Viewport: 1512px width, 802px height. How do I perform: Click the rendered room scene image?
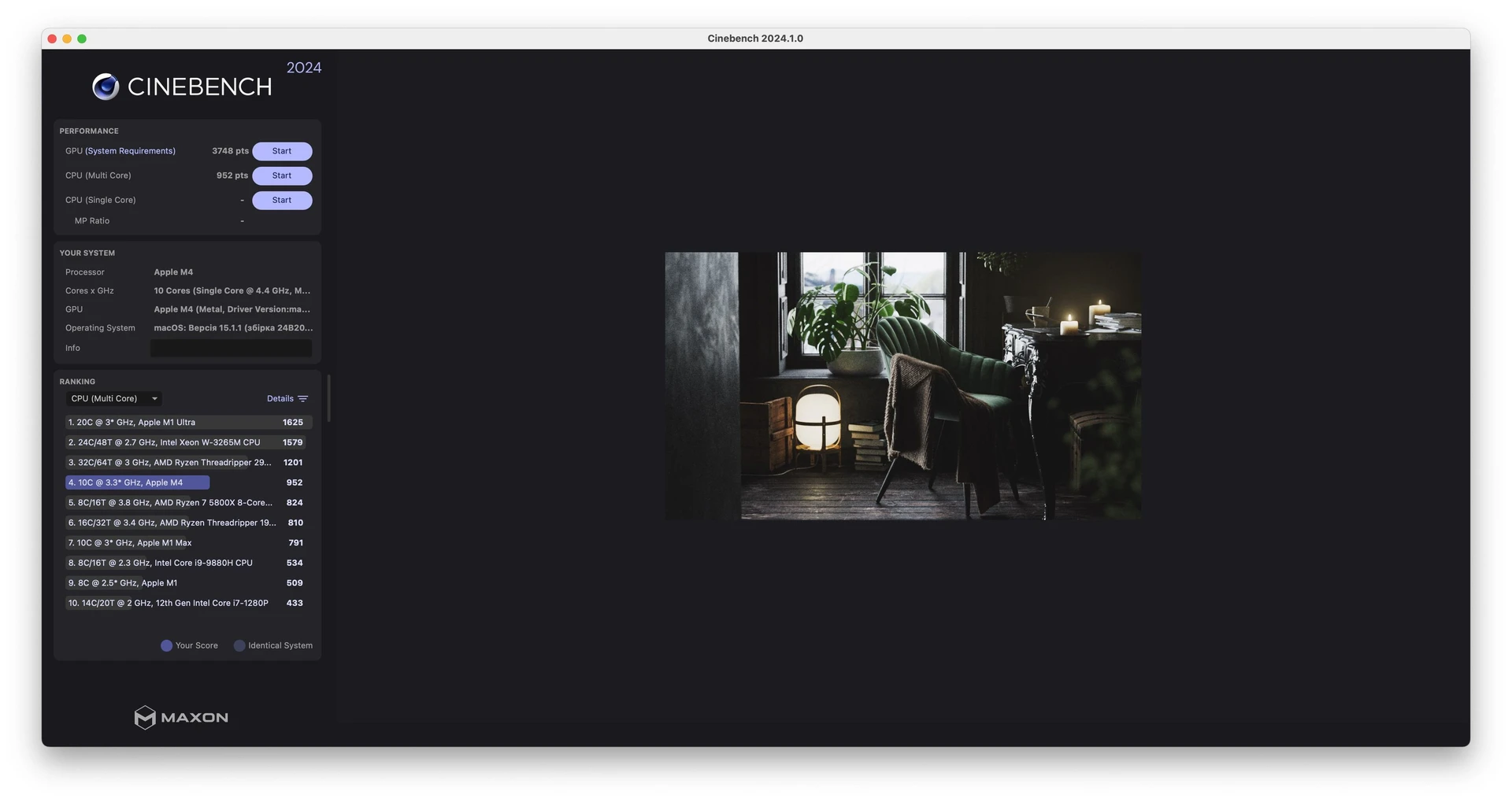click(x=902, y=386)
